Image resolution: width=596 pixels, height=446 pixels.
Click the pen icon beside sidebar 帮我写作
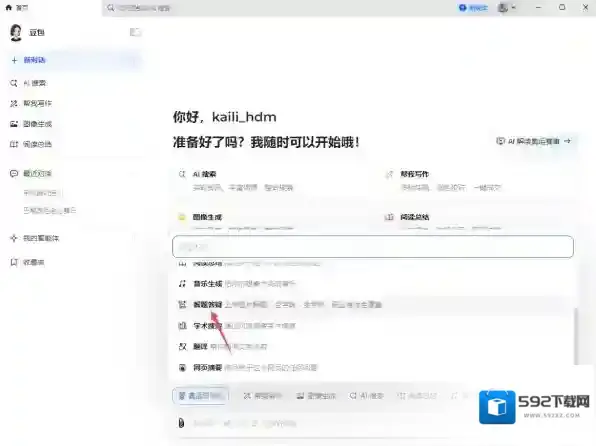[14, 103]
